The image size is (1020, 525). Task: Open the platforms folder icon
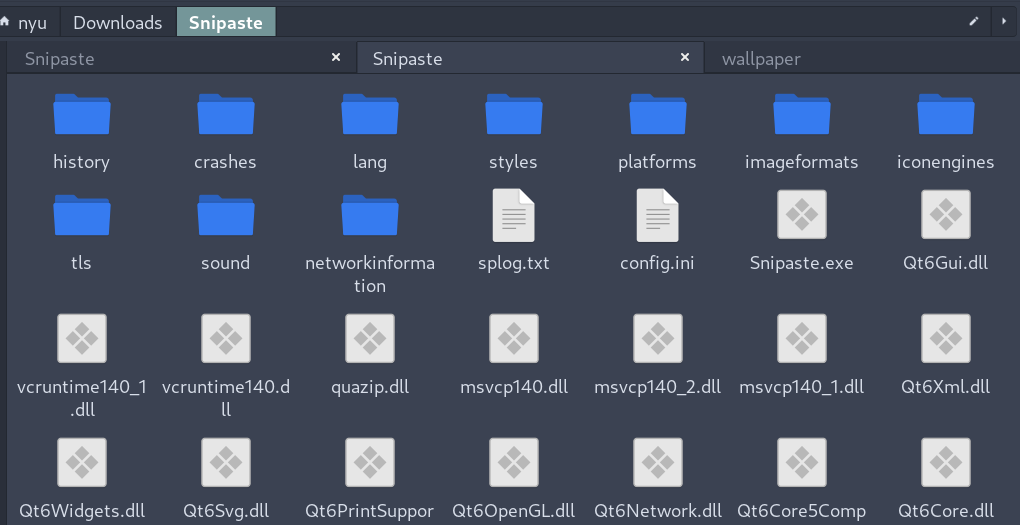[658, 114]
